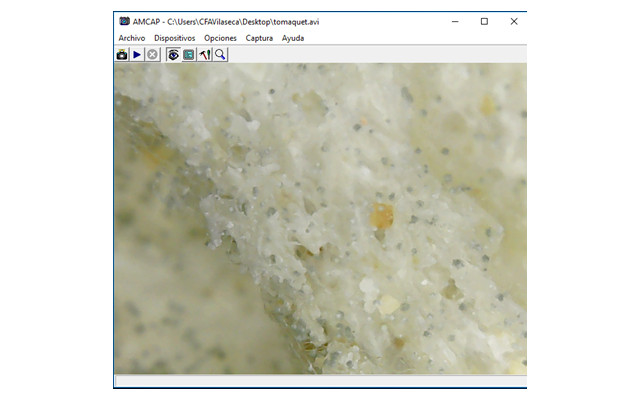Open the Captura menu
The image size is (640, 400).
(259, 38)
